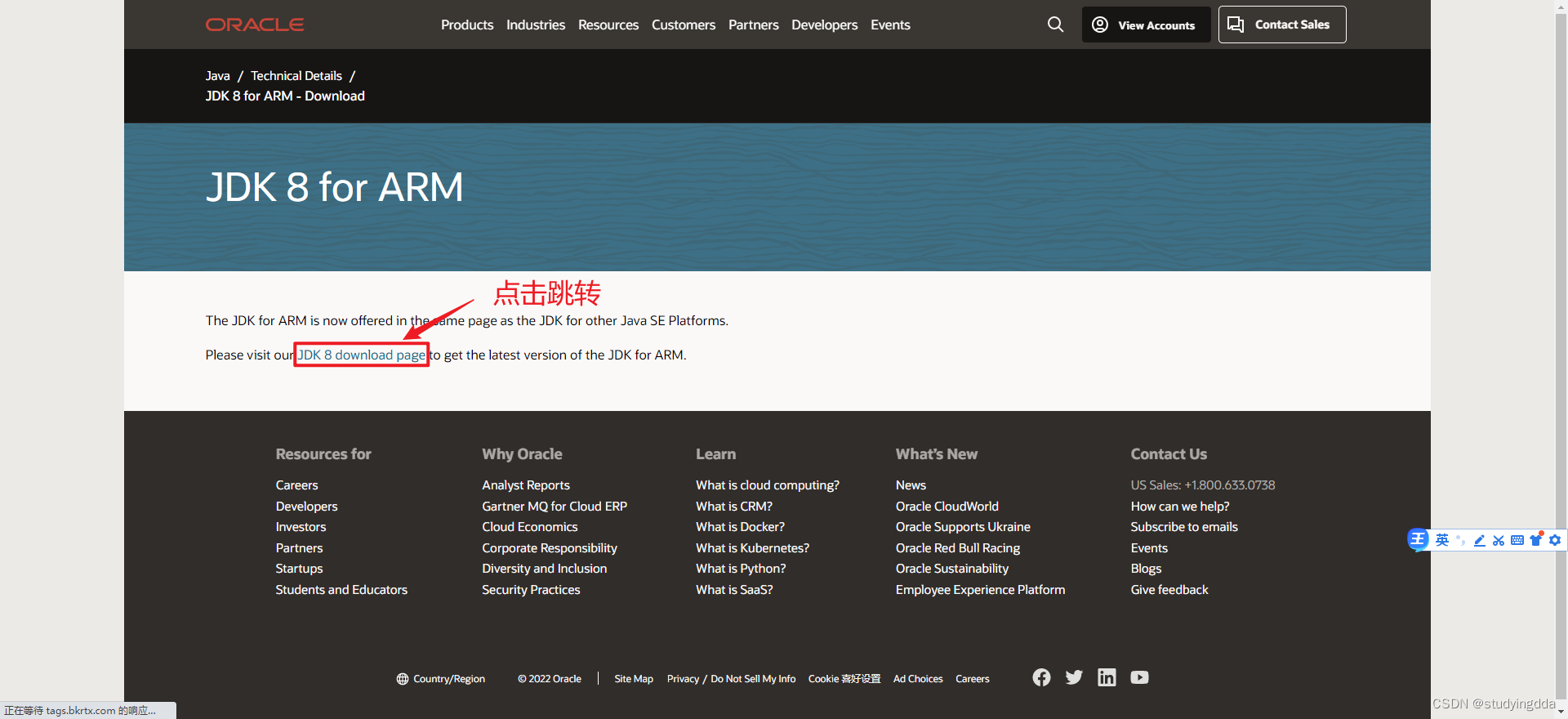This screenshot has width=1568, height=719.
Task: Open What is Python? link
Action: [741, 569]
